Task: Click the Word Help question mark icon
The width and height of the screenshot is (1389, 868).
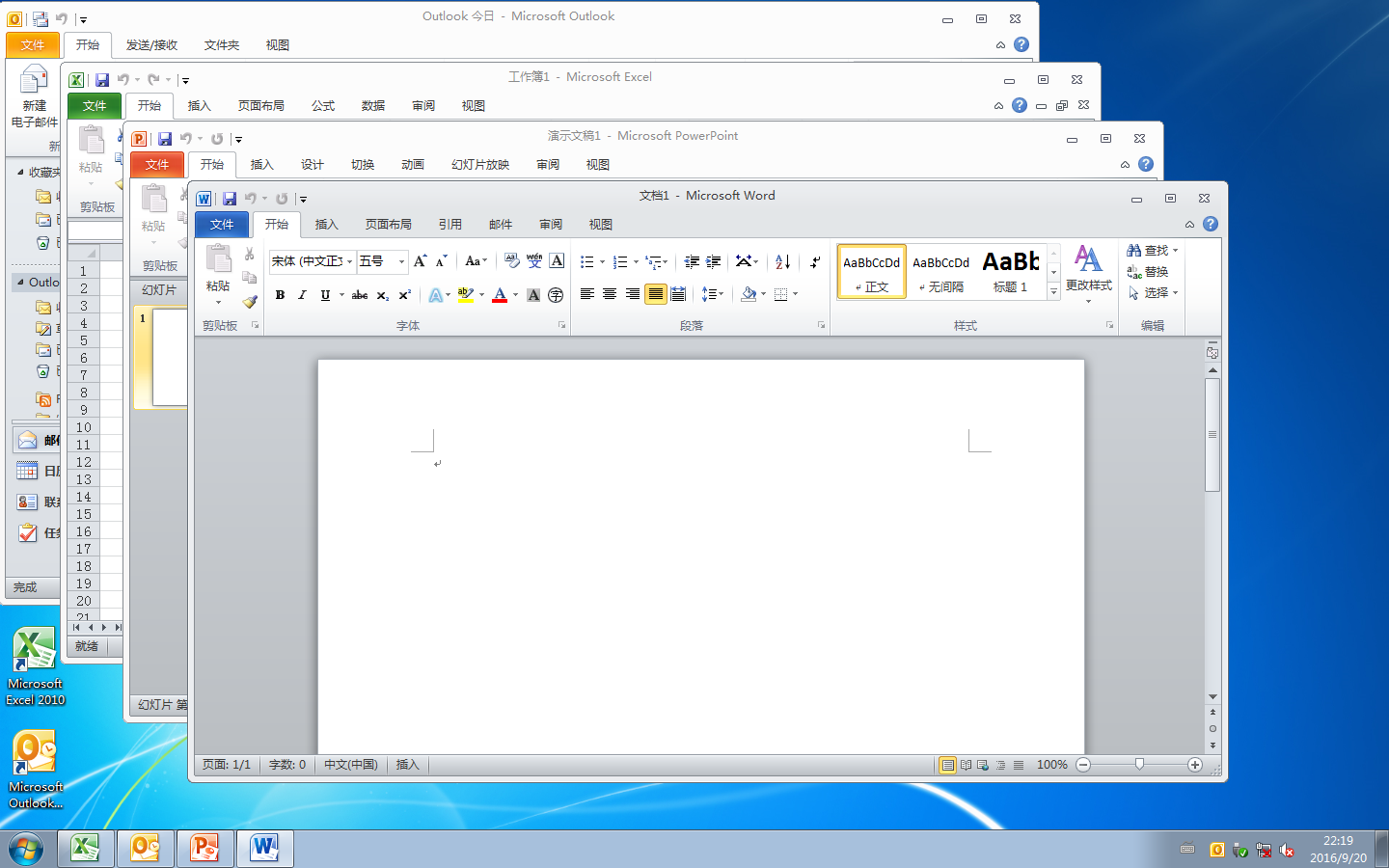Action: (x=1211, y=224)
